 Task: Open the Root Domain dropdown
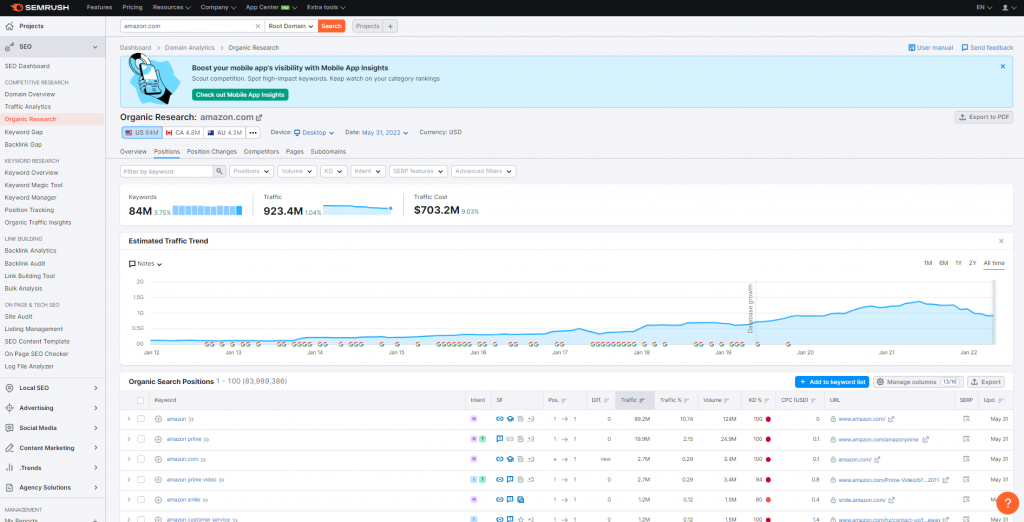(291, 26)
